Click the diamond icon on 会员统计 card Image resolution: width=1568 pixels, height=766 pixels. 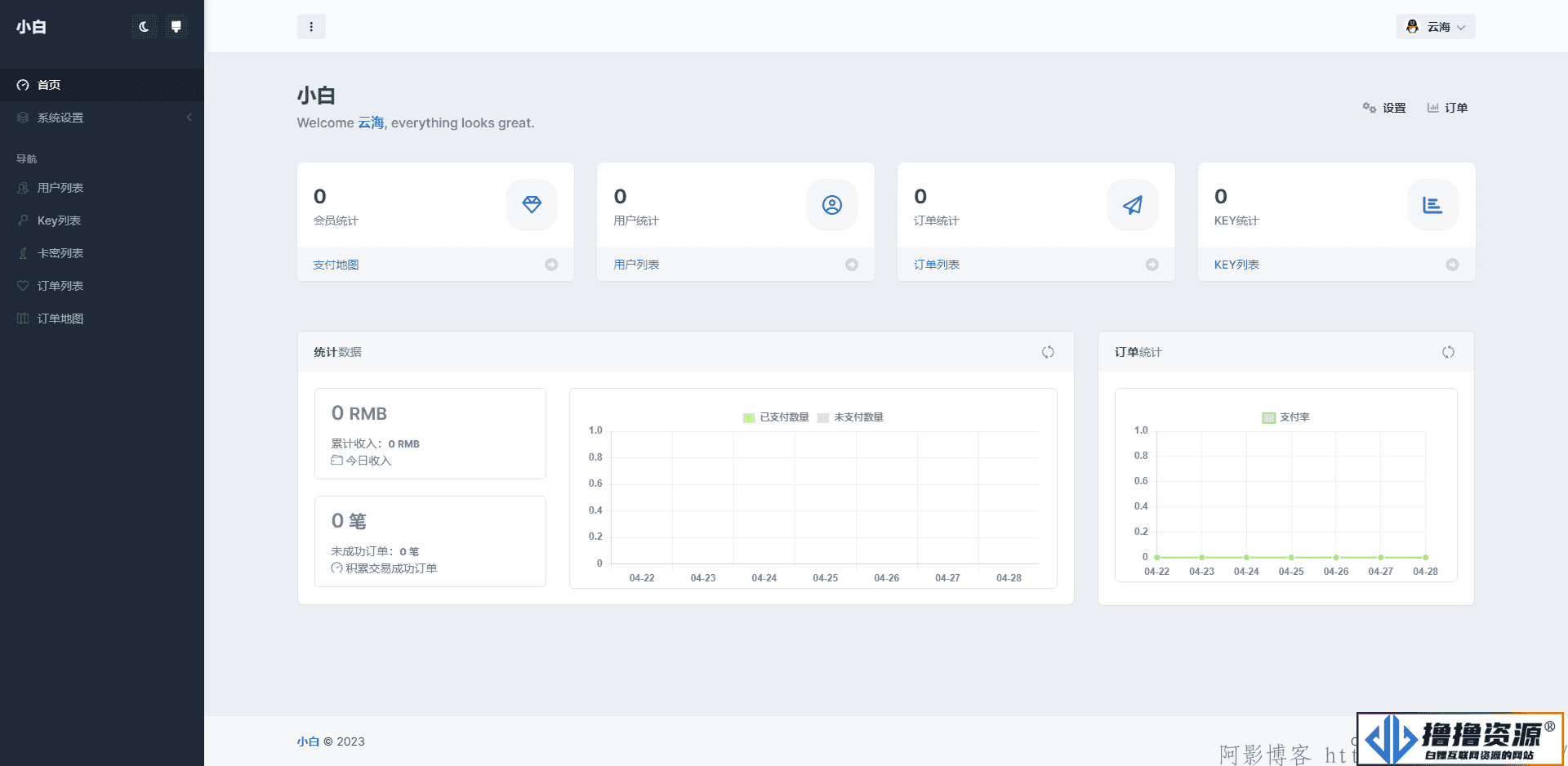coord(532,205)
